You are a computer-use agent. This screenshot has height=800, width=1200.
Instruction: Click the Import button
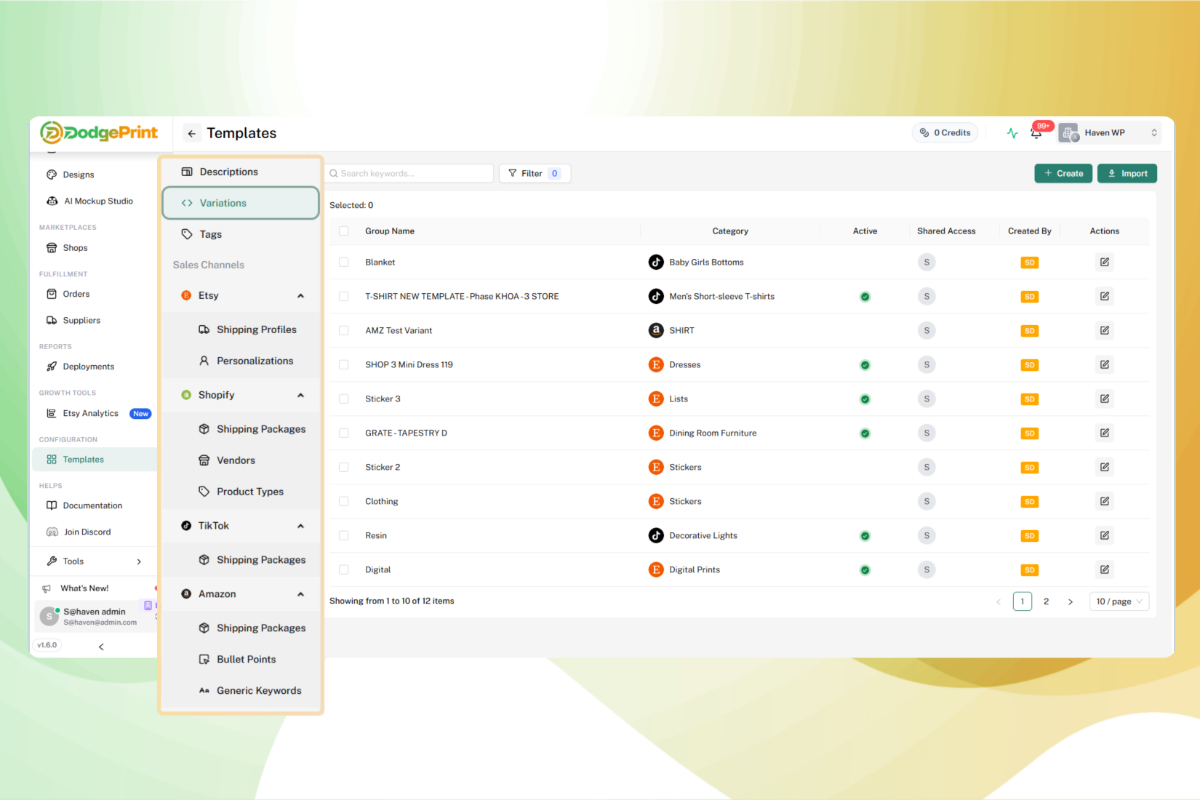tap(1127, 173)
